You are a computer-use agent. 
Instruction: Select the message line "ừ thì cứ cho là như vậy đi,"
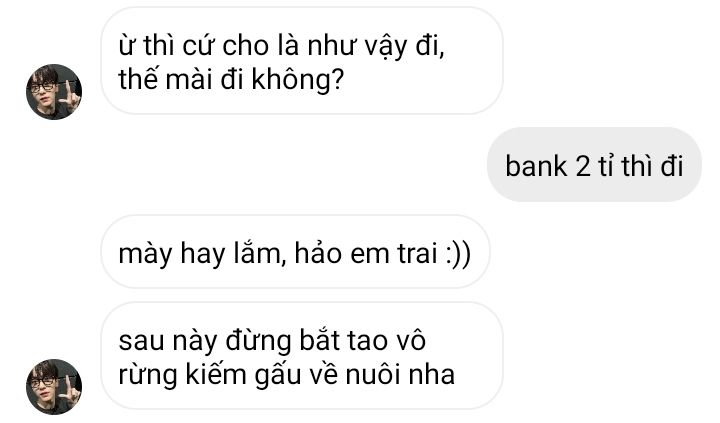point(281,47)
